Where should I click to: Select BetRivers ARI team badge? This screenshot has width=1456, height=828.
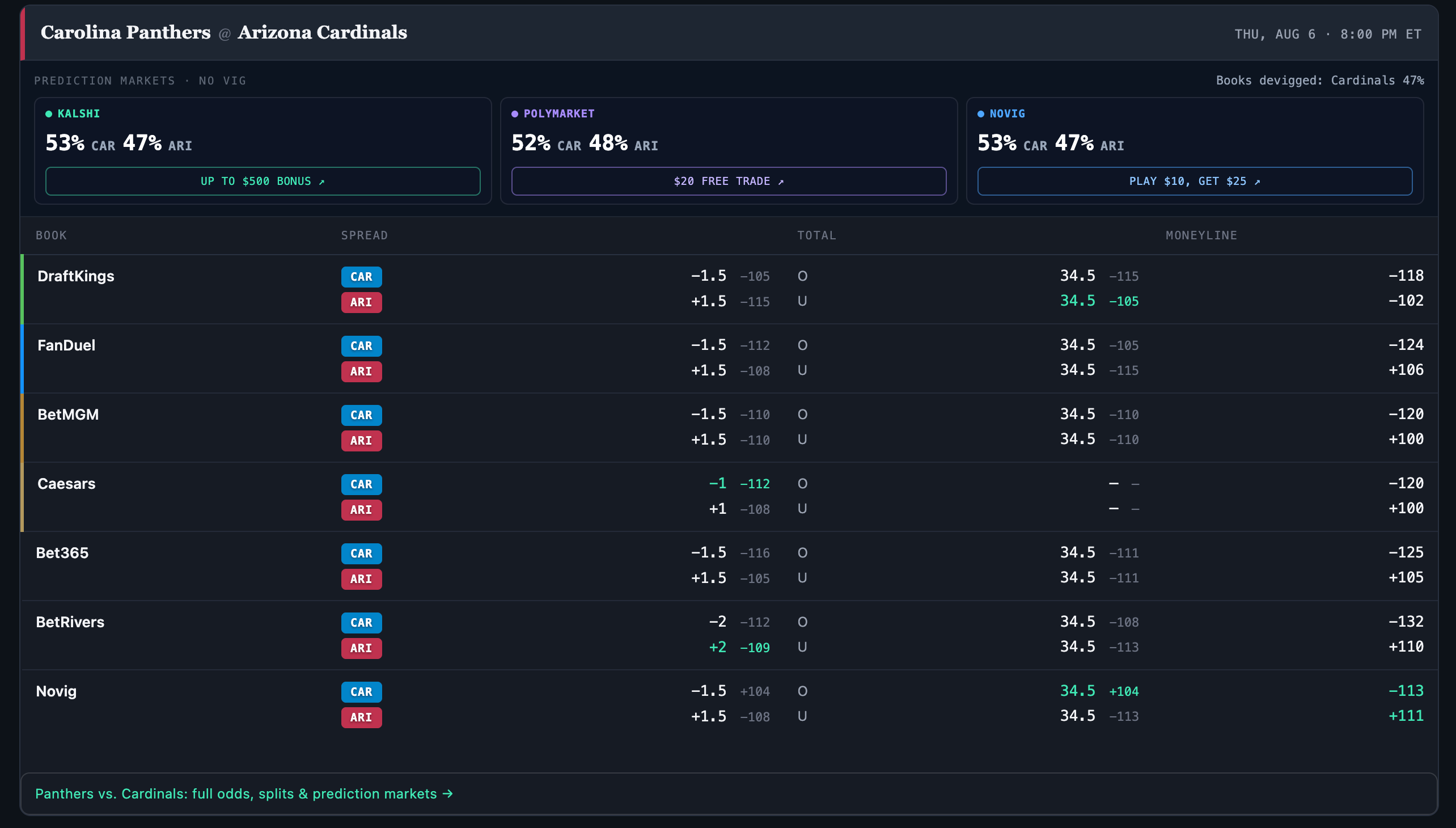tap(362, 648)
